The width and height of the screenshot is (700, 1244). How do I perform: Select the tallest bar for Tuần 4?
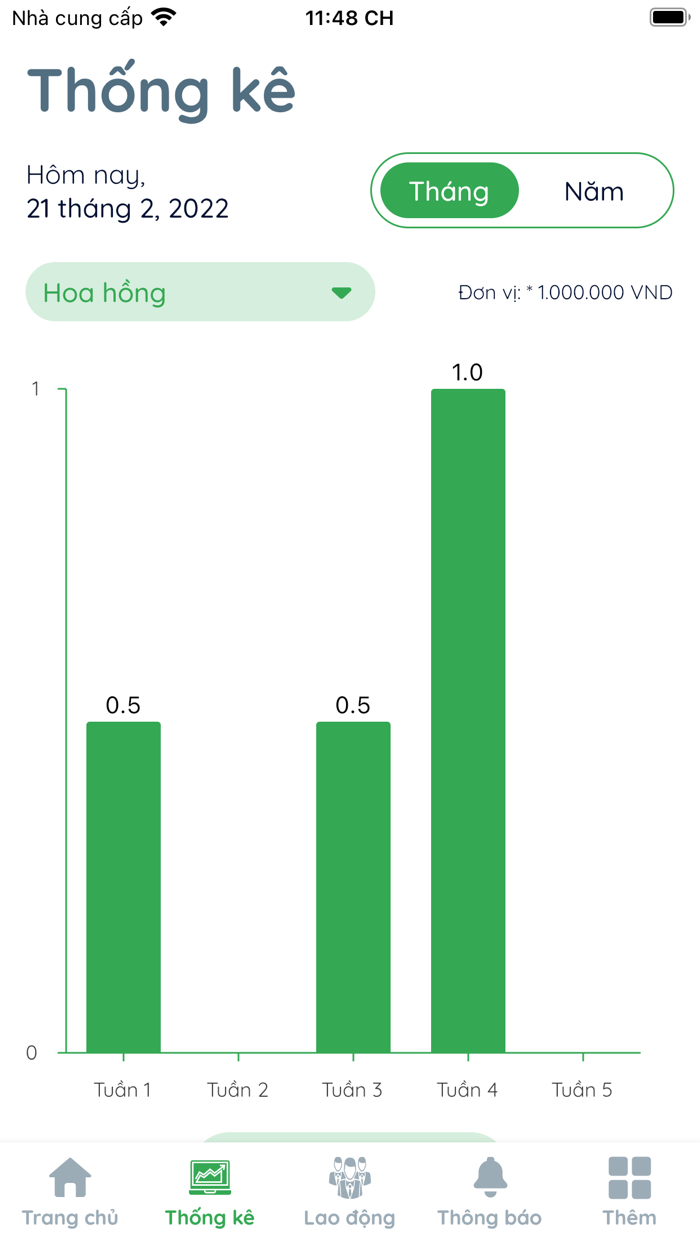pos(468,720)
